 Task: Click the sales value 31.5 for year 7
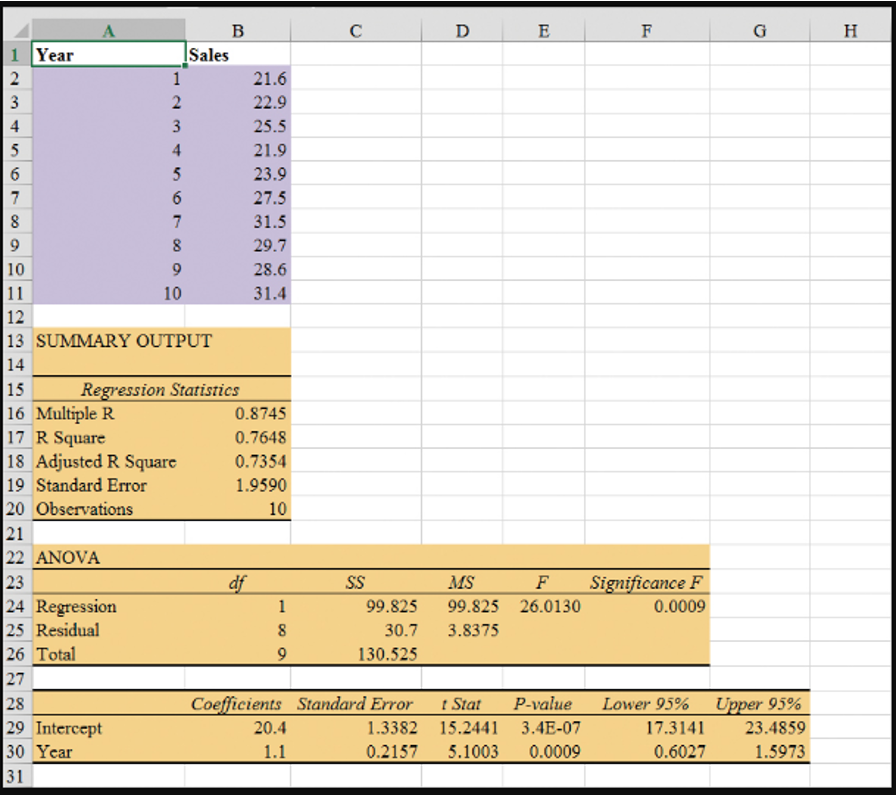[237, 221]
